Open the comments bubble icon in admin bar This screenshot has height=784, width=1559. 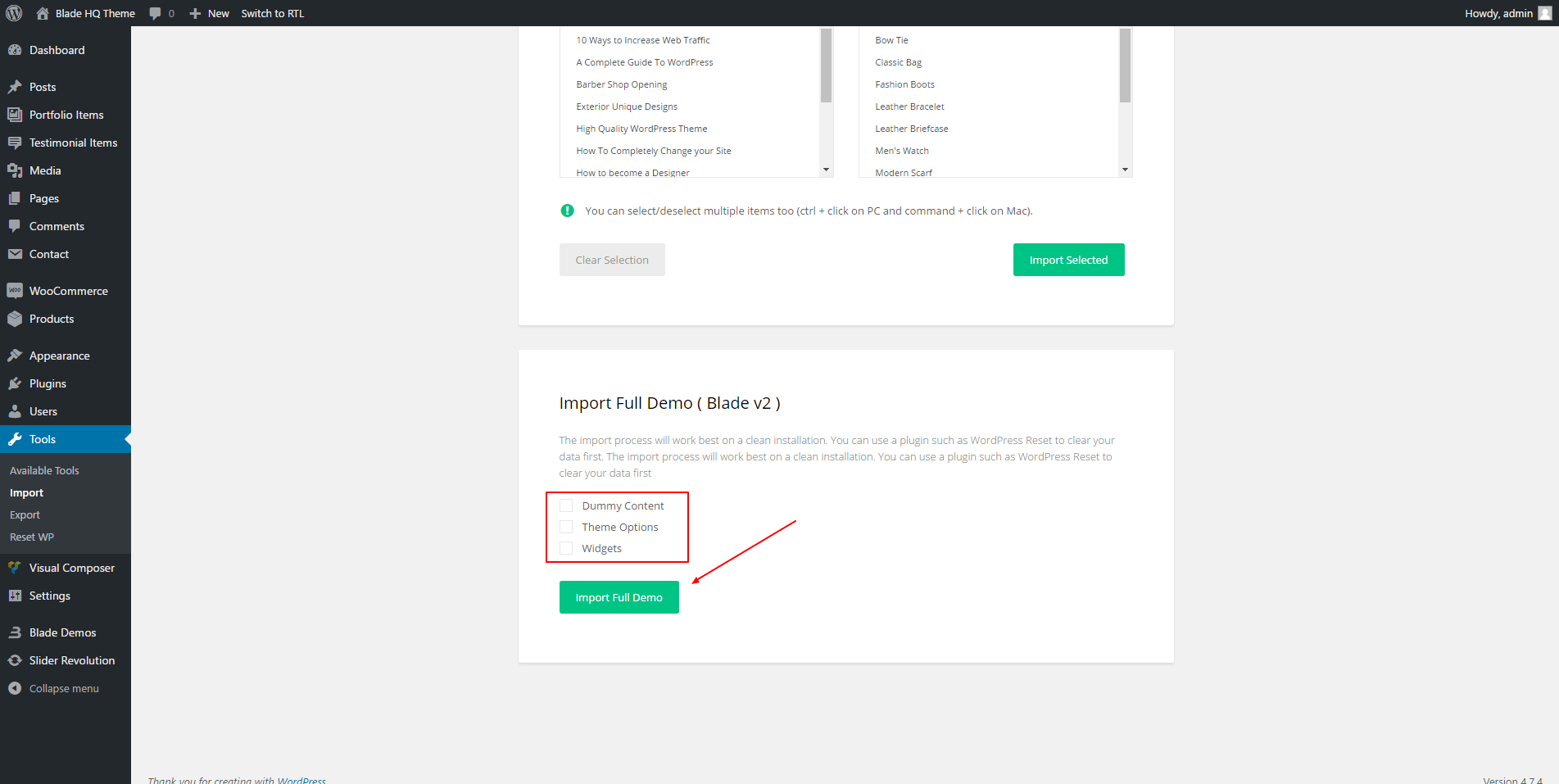(155, 13)
